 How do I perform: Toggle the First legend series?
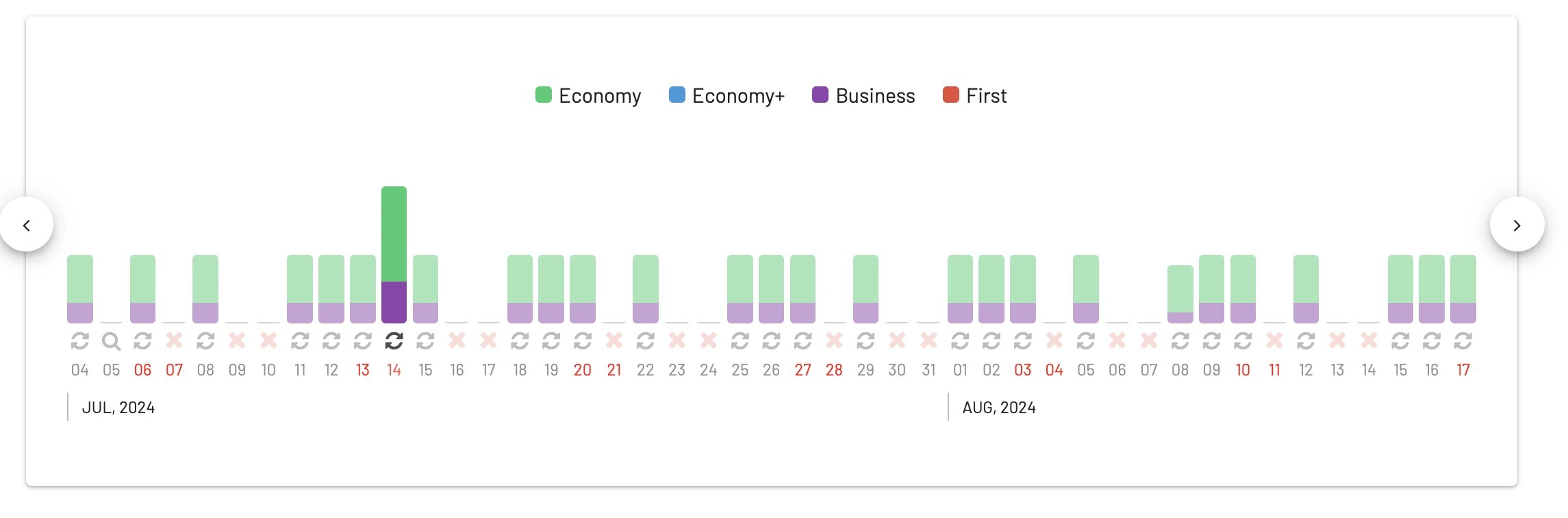pyautogui.click(x=974, y=95)
